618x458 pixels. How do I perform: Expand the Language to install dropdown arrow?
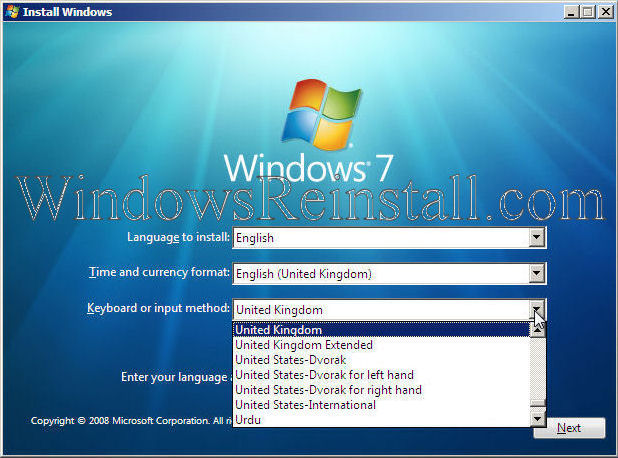(537, 238)
